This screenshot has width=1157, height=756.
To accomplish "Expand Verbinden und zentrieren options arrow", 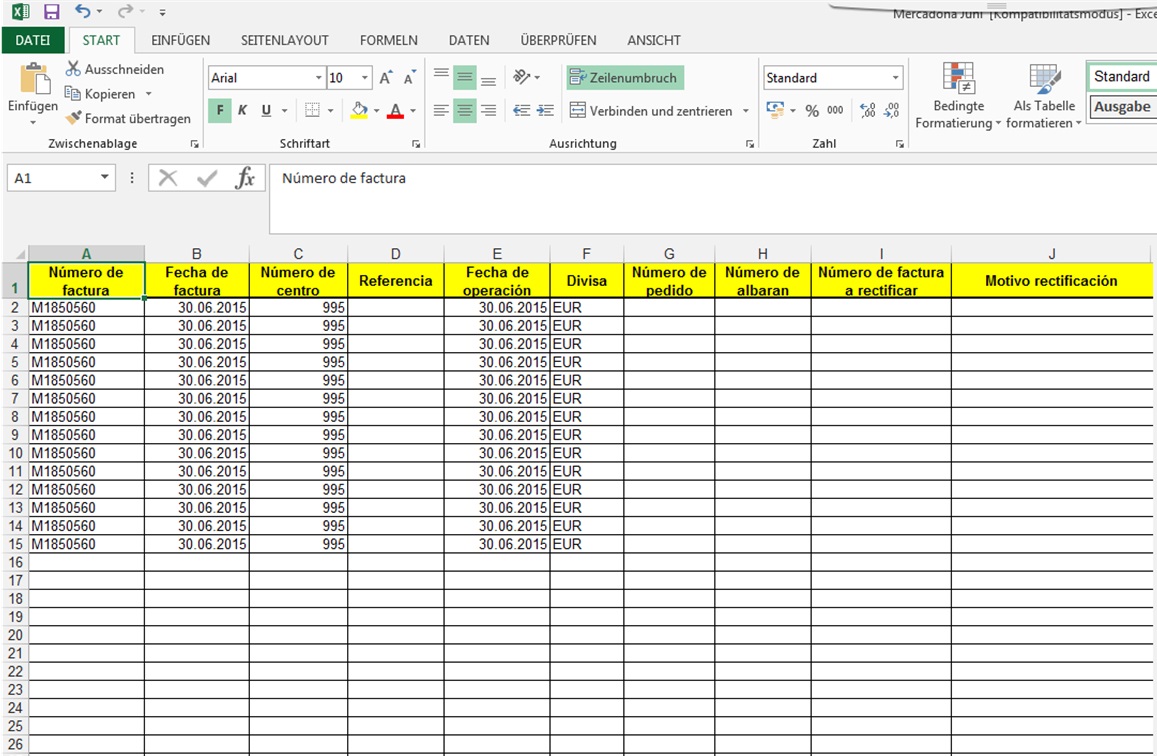I will [745, 111].
